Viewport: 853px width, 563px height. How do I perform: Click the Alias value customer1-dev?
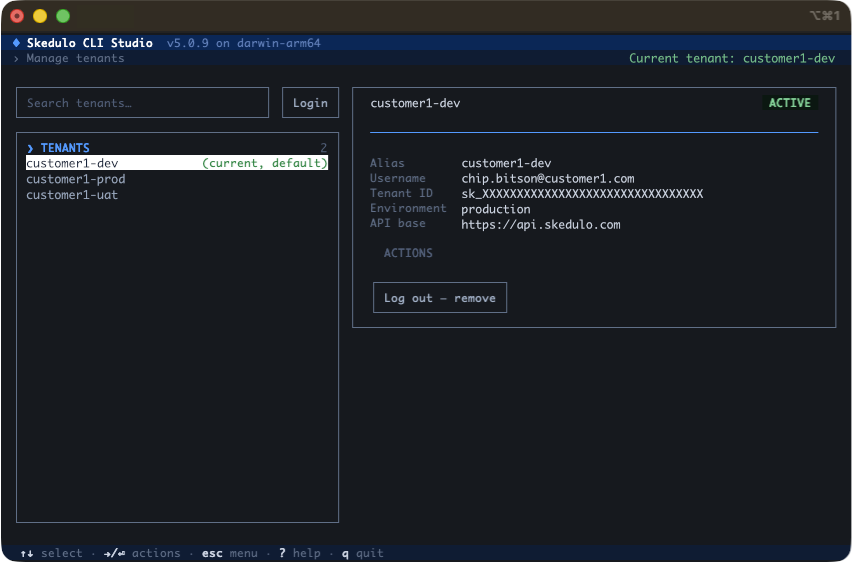click(x=506, y=163)
